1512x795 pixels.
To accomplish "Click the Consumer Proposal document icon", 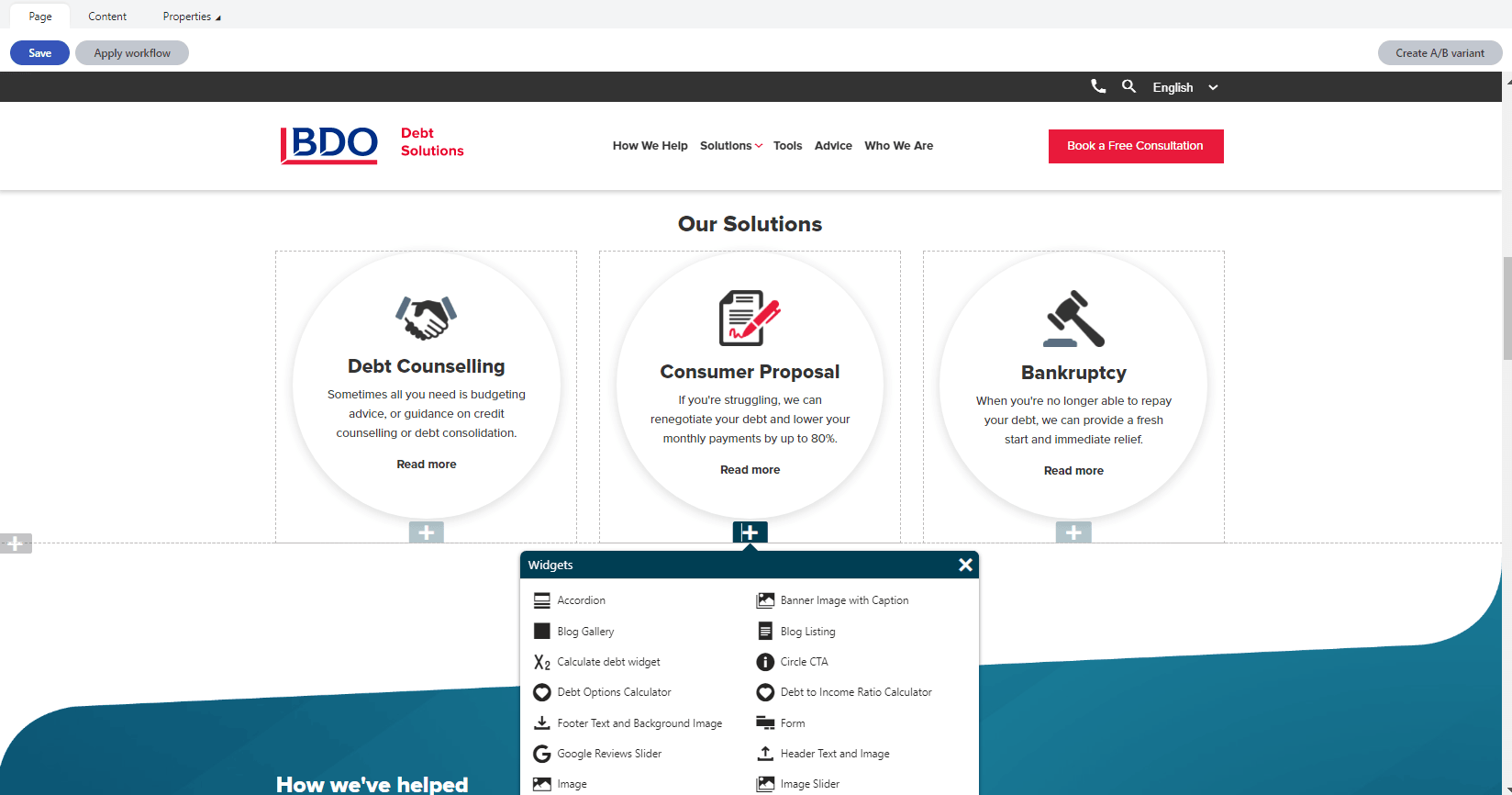I will 750,318.
